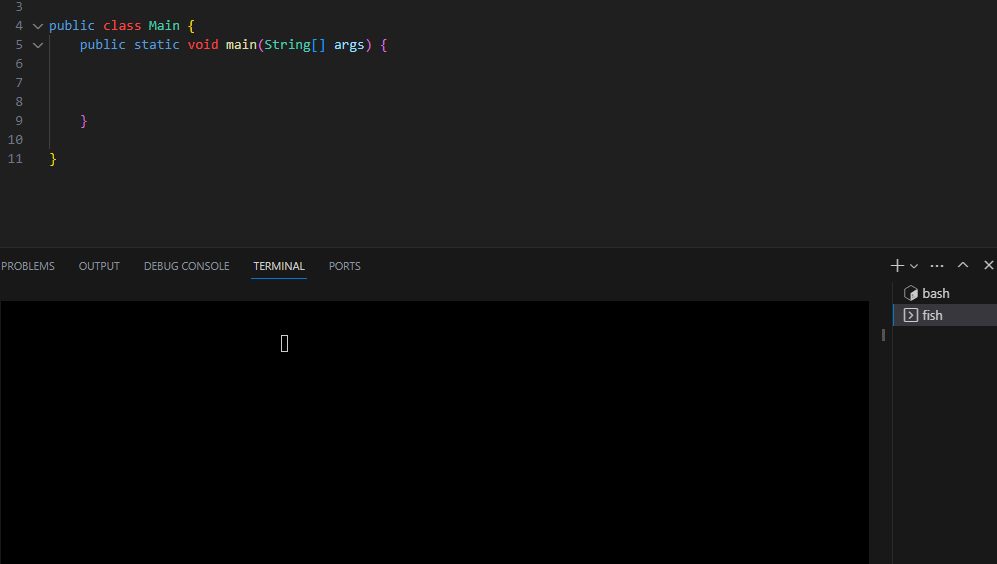The height and width of the screenshot is (564, 997).
Task: Click the closing yellow brace on line 11
Action: point(53,159)
